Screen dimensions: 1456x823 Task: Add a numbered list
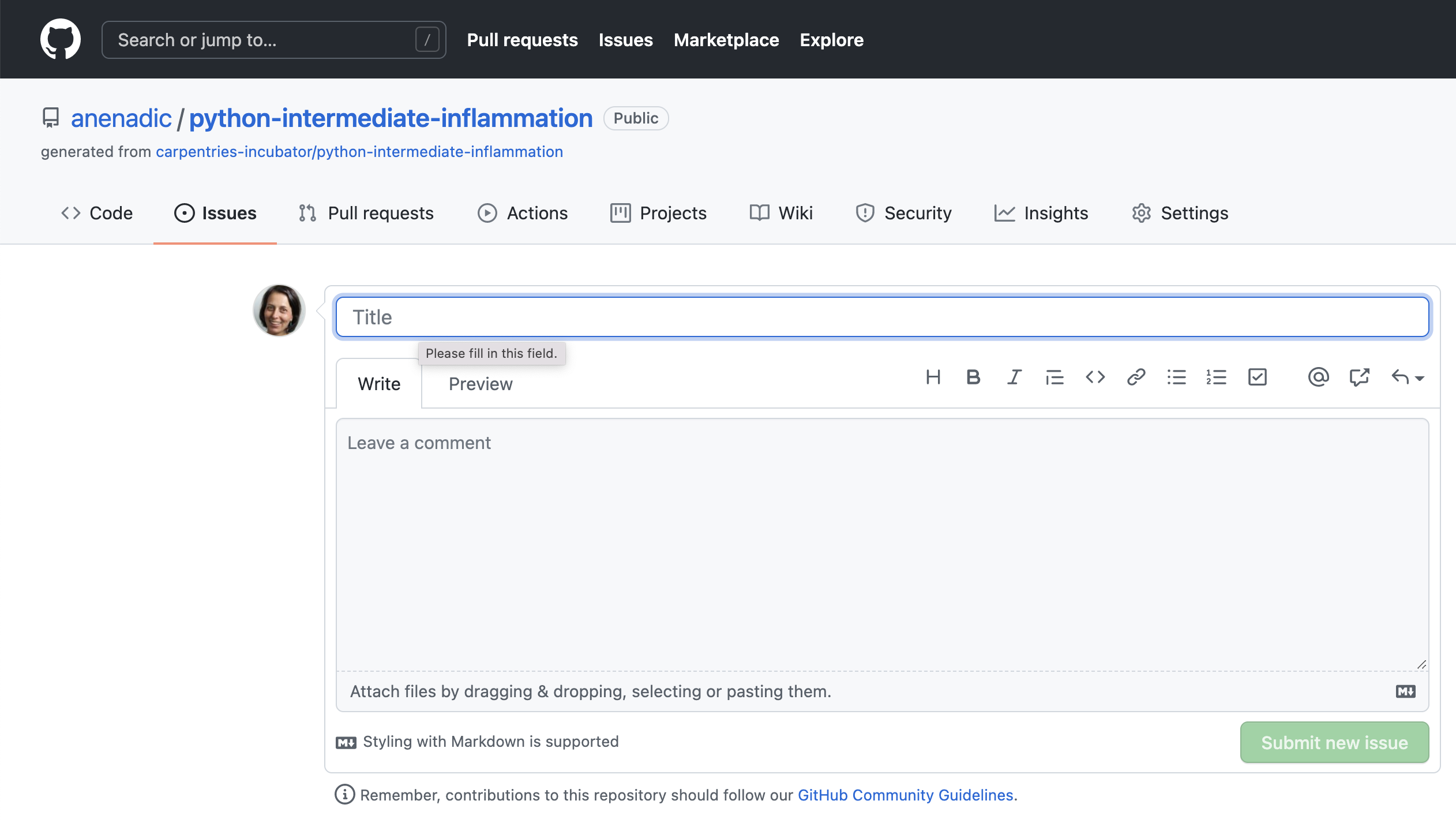pyautogui.click(x=1216, y=377)
